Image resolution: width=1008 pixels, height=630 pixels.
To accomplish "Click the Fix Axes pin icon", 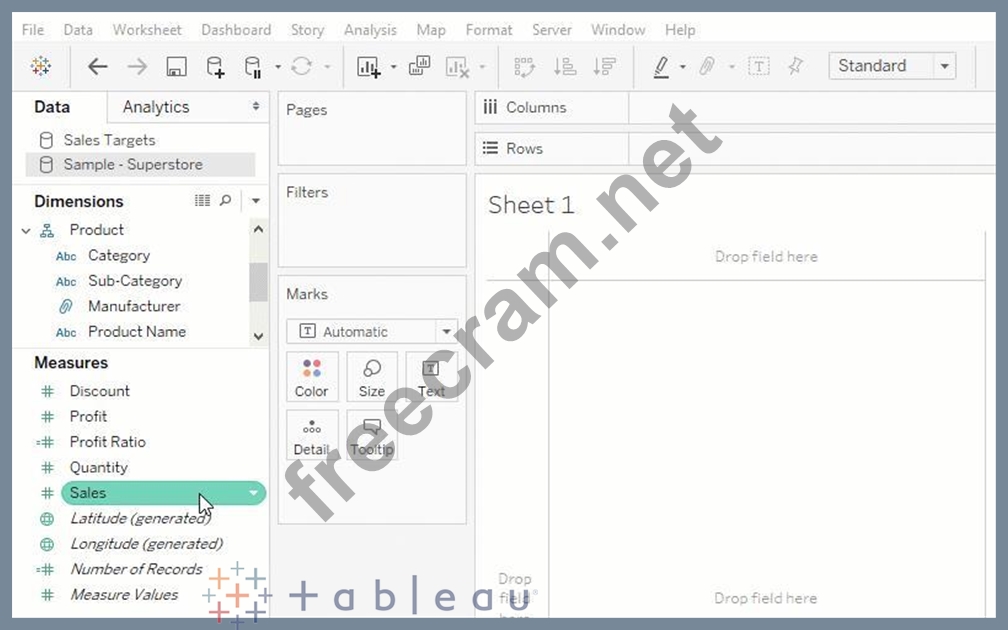I will pyautogui.click(x=795, y=67).
